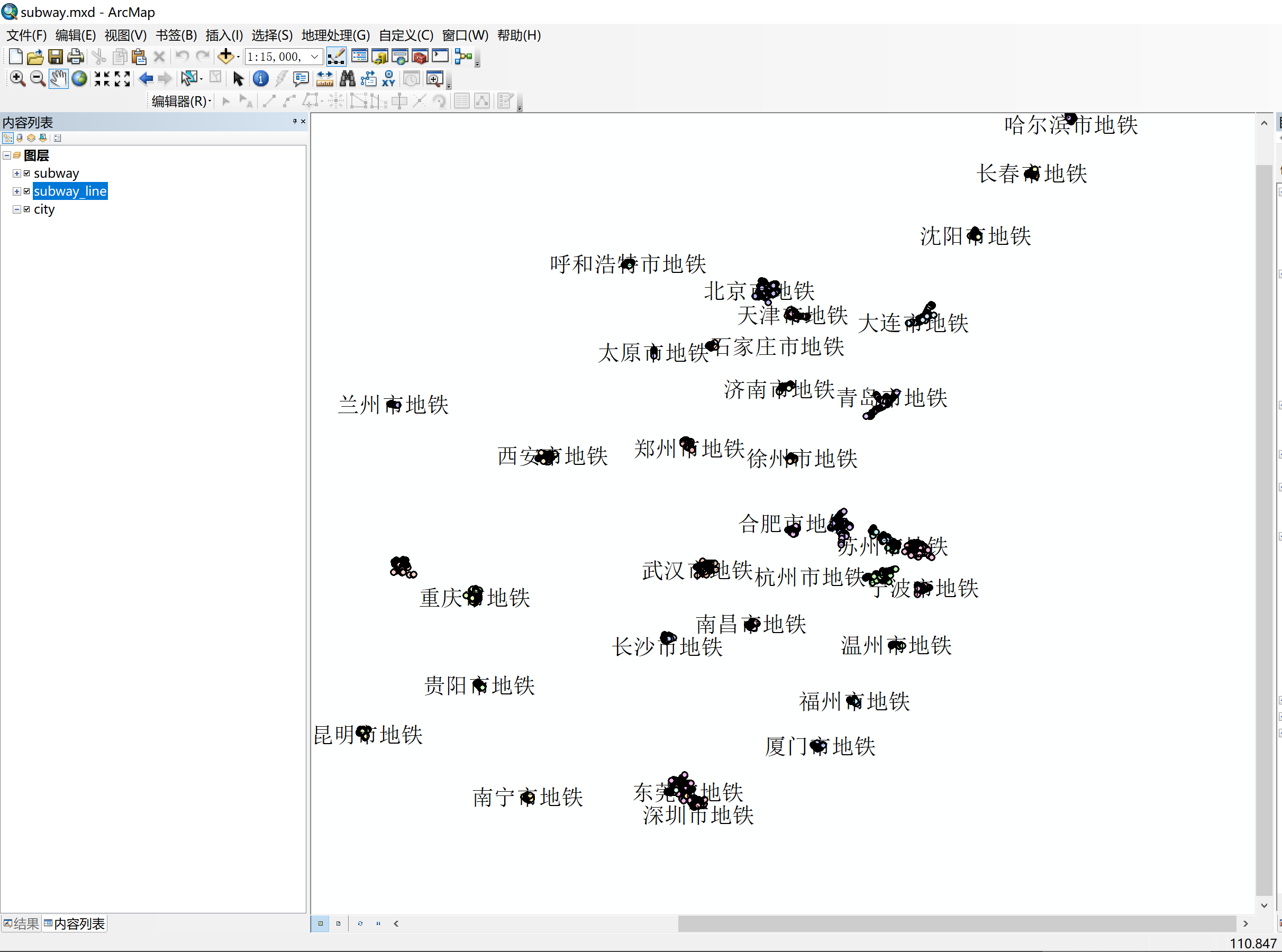Open the Find binoculars tool
This screenshot has width=1282, height=952.
(x=348, y=78)
